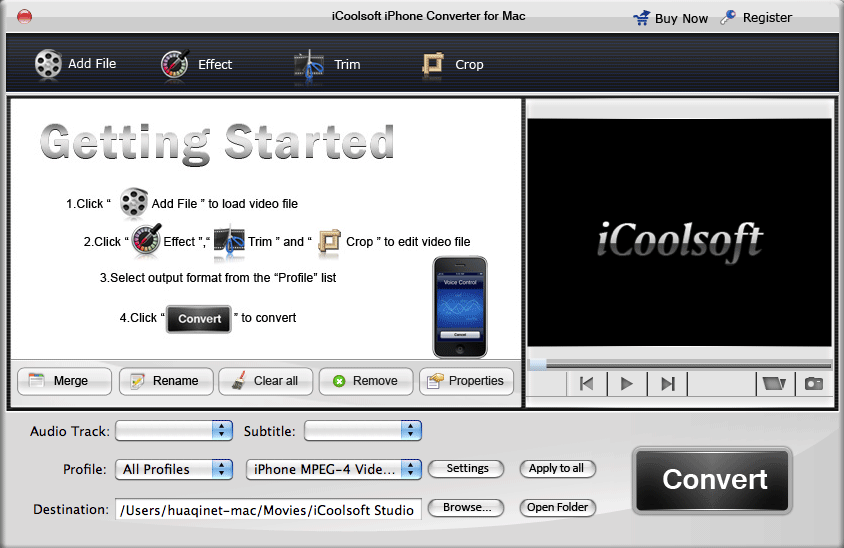Image resolution: width=844 pixels, height=548 pixels.
Task: Click the Crop toolbar label
Action: [469, 65]
